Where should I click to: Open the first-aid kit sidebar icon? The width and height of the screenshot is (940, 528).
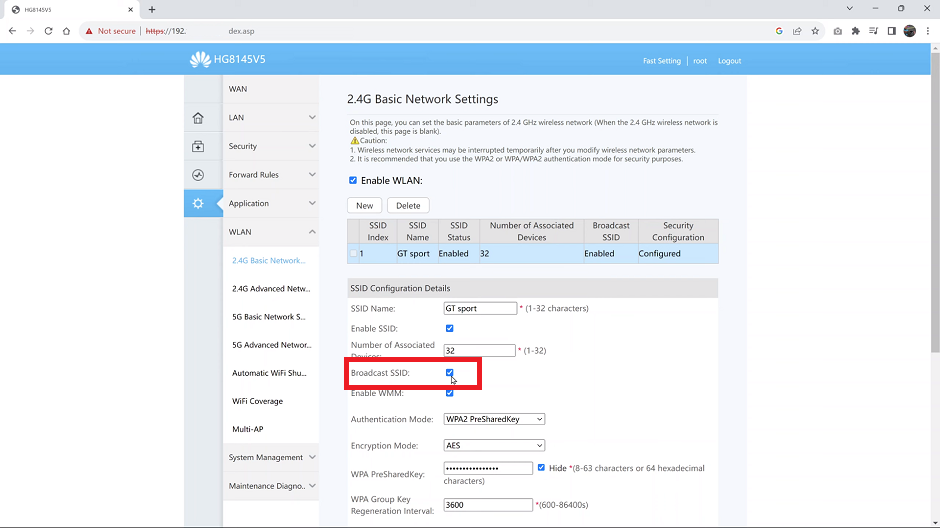198,146
